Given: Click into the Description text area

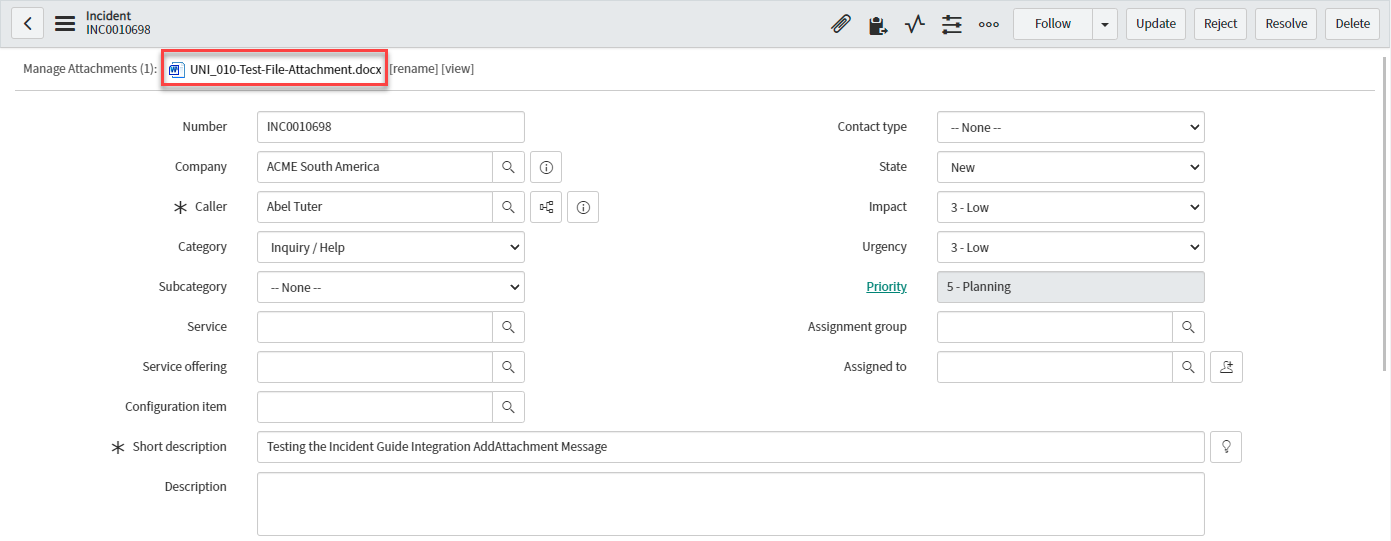Looking at the screenshot, I should 730,503.
